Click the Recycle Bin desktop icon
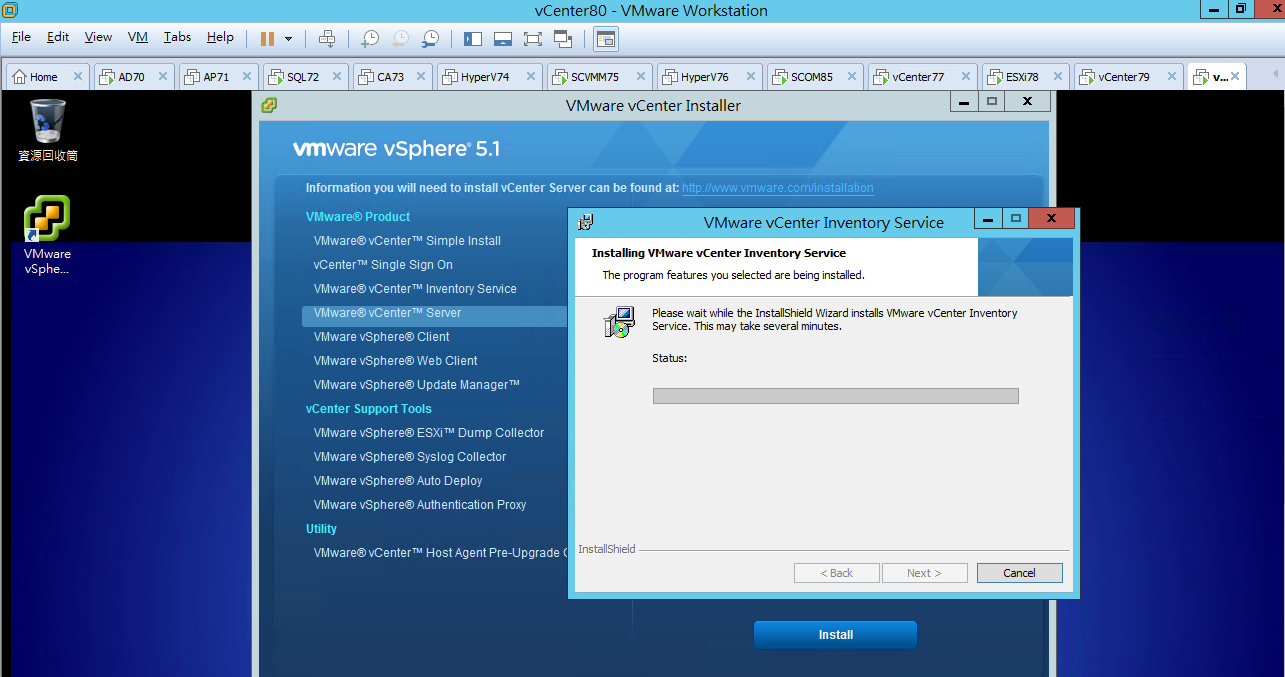Screen dimensions: 1285x677 pos(48,130)
